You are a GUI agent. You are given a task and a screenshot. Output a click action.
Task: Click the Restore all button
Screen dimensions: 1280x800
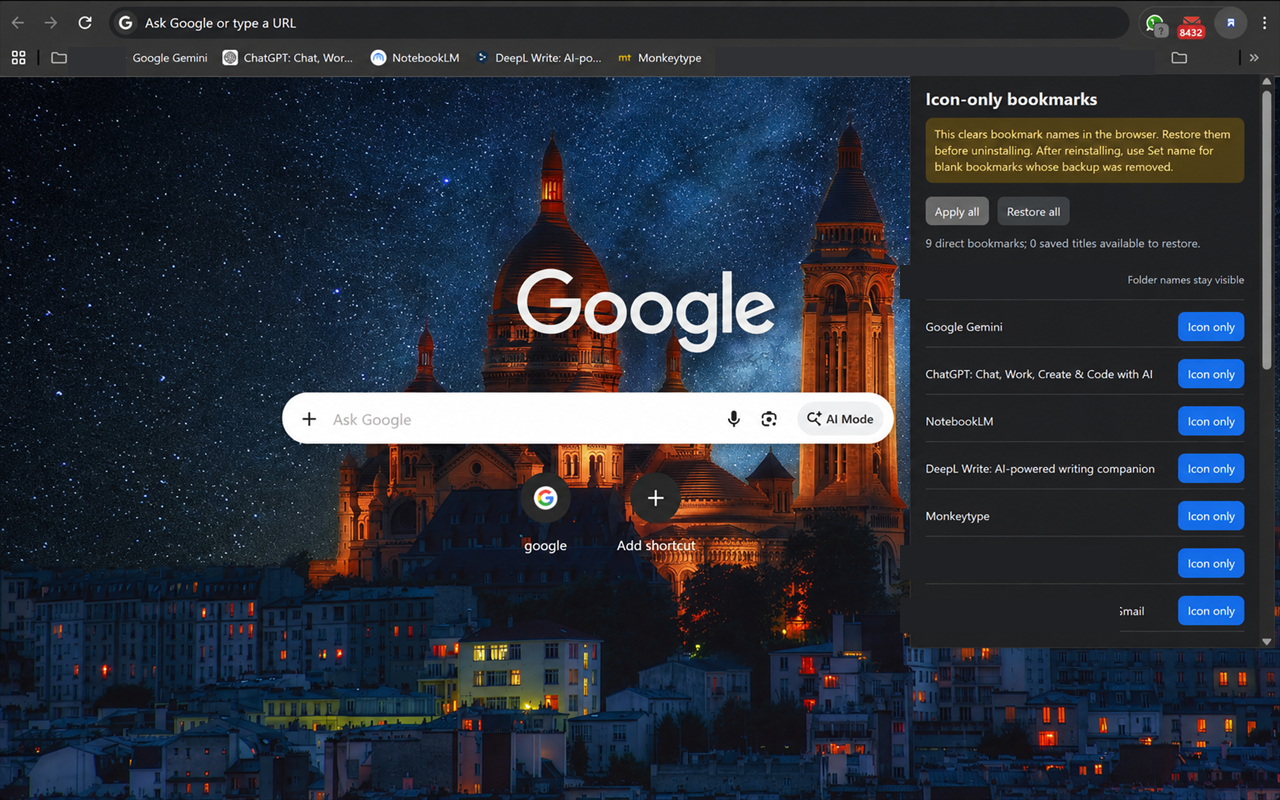pos(1033,212)
